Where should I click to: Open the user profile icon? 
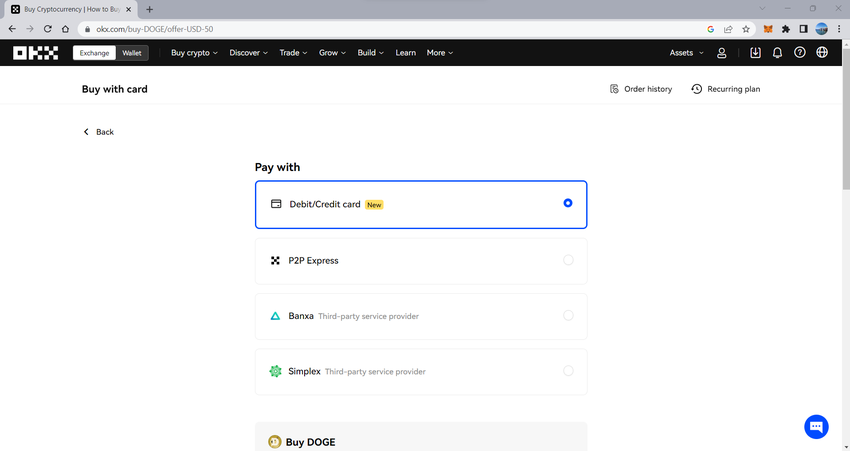[722, 53]
